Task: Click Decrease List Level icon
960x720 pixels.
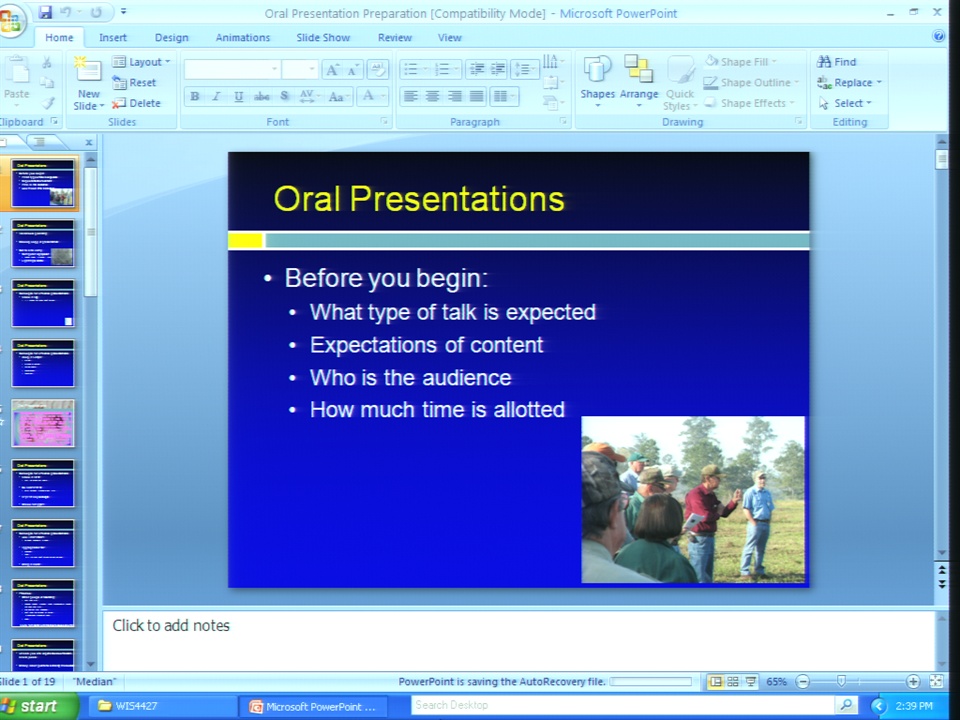Action: click(x=476, y=69)
